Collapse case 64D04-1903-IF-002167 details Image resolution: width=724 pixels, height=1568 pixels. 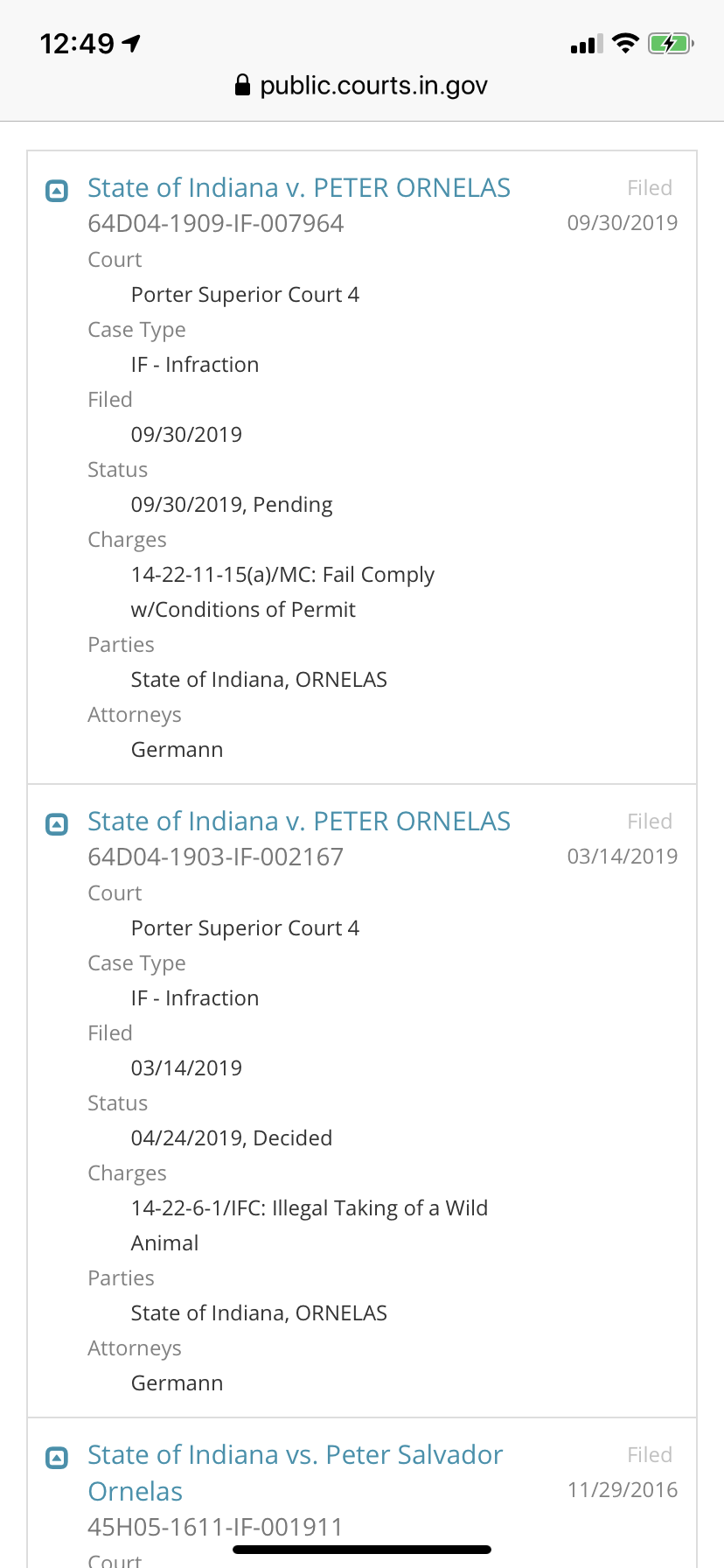(x=57, y=823)
